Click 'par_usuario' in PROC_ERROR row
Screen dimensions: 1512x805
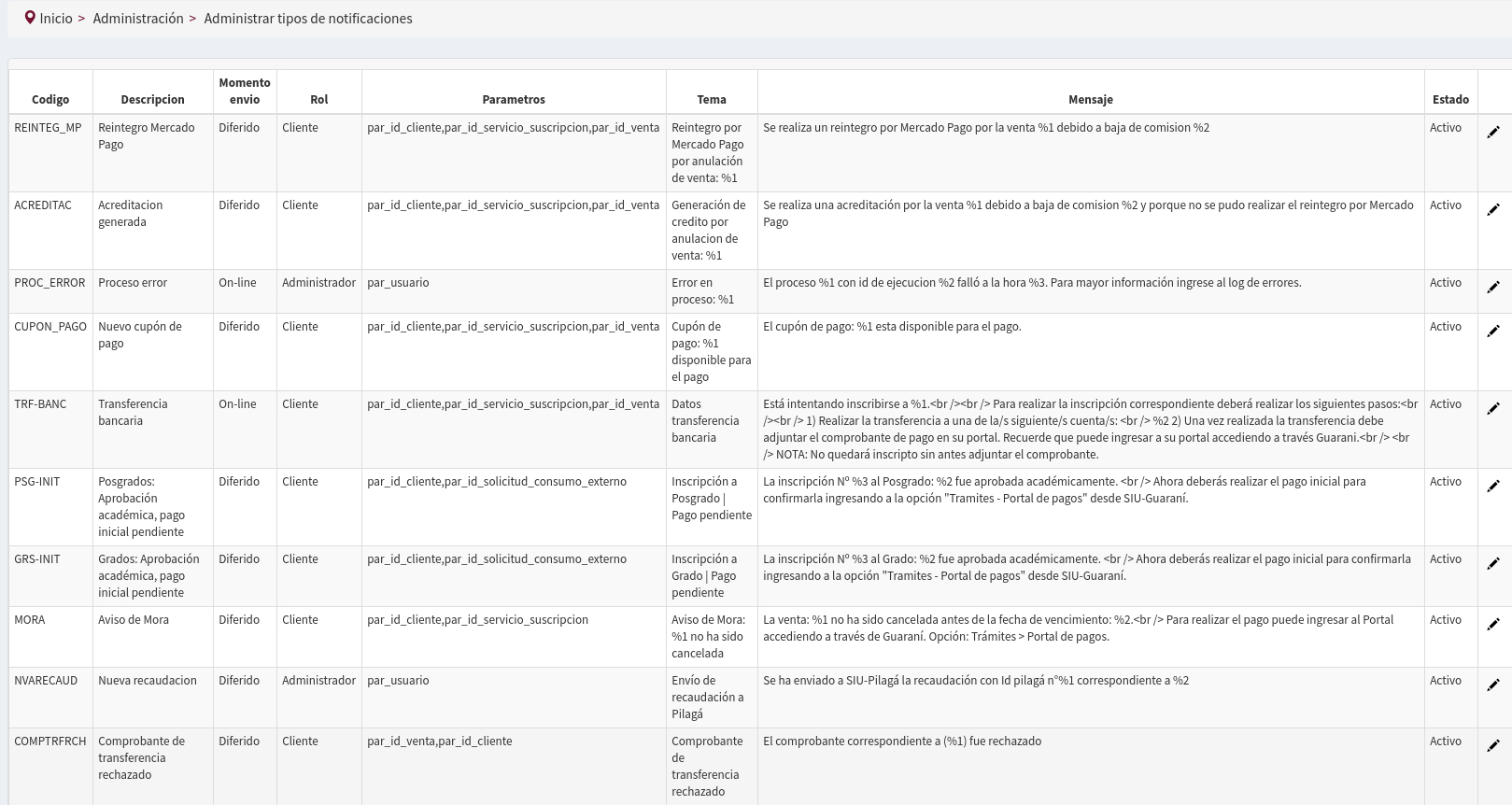tap(398, 282)
